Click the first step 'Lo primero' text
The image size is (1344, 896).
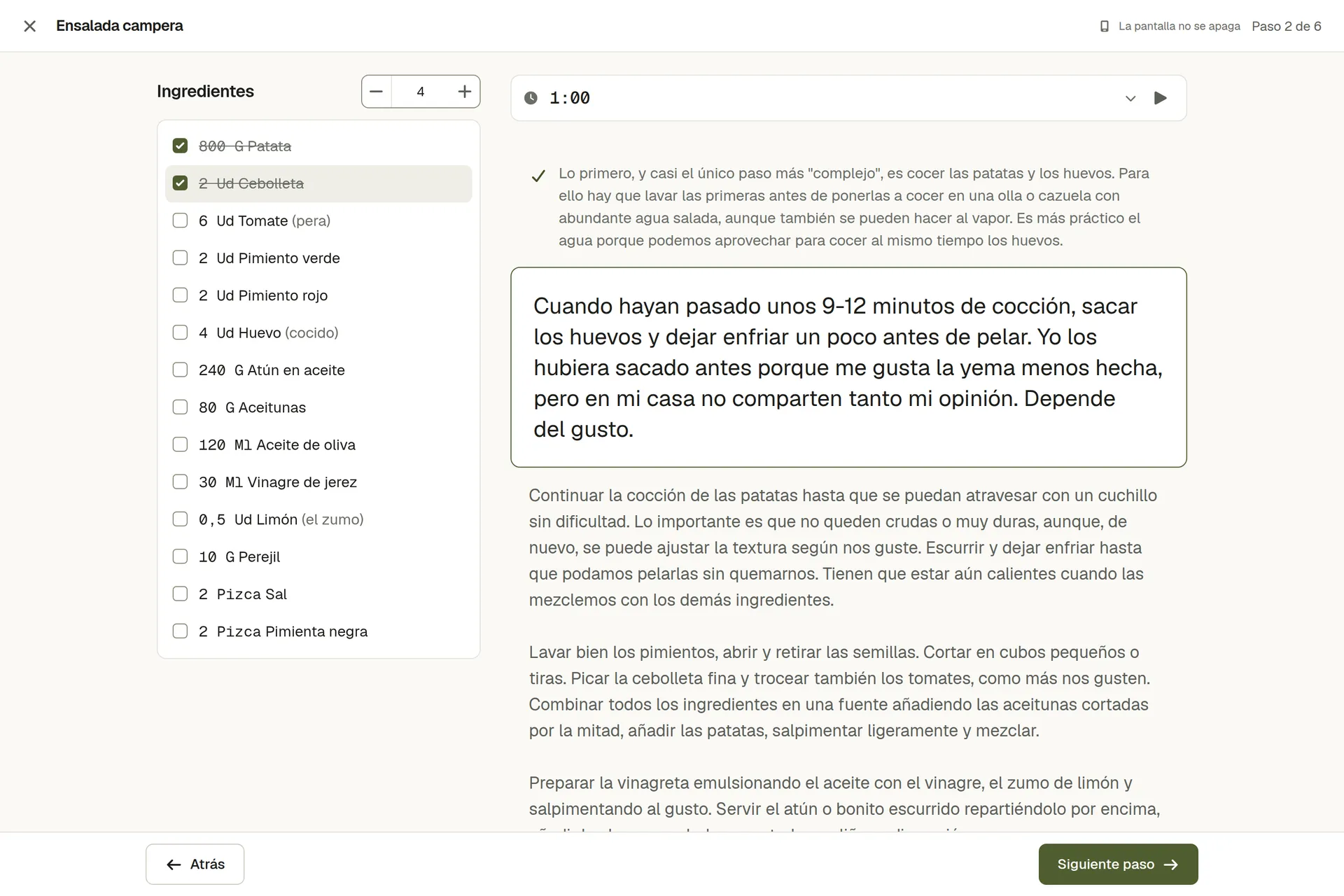853,206
